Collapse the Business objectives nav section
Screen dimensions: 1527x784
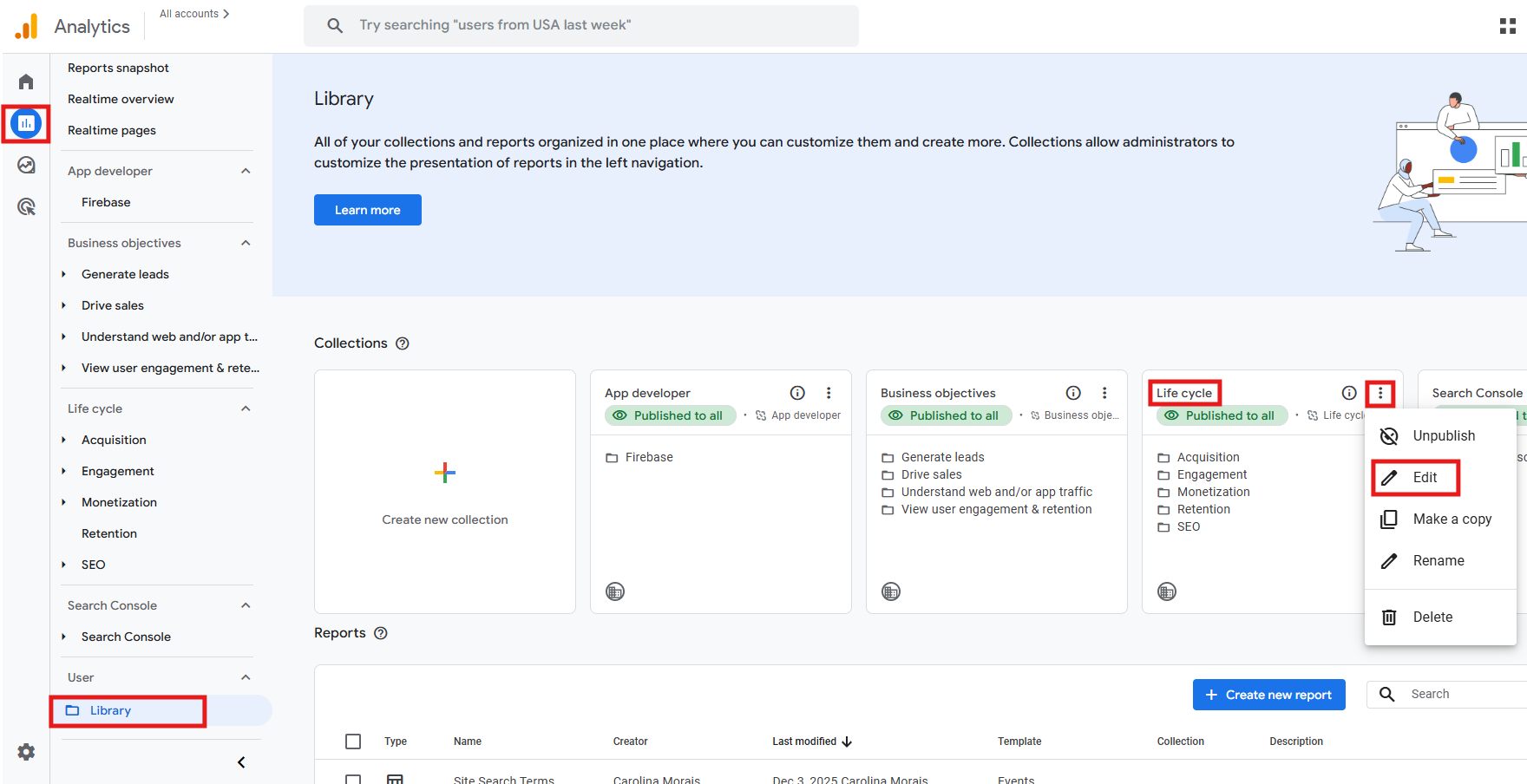246,243
